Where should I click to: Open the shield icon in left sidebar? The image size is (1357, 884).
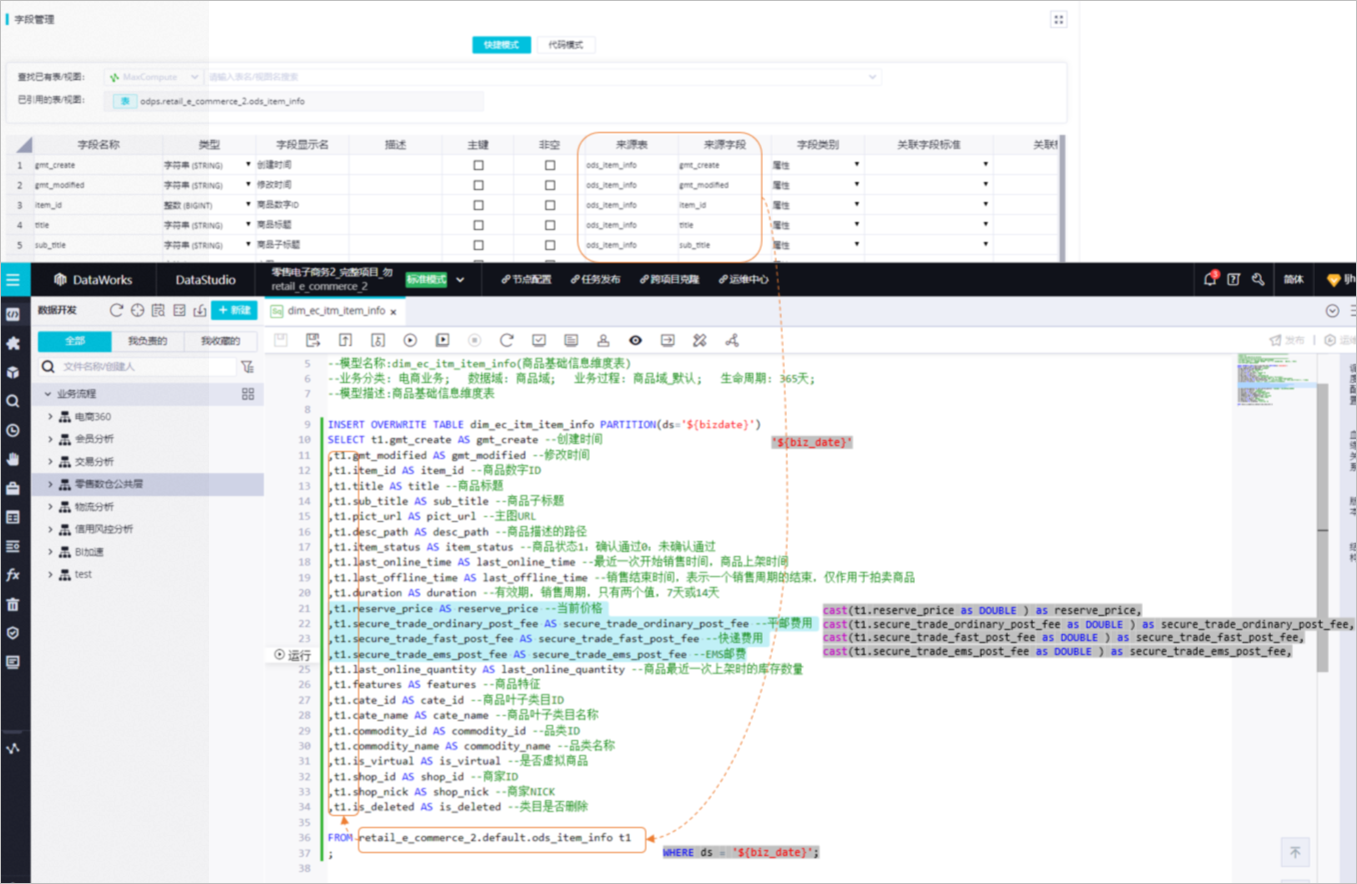(13, 633)
